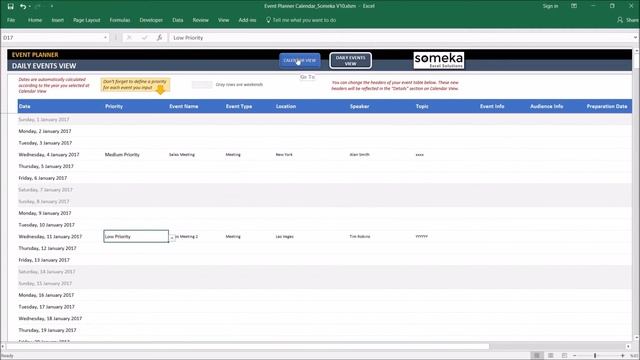Click the Location column header
This screenshot has height=360, width=640.
point(286,106)
